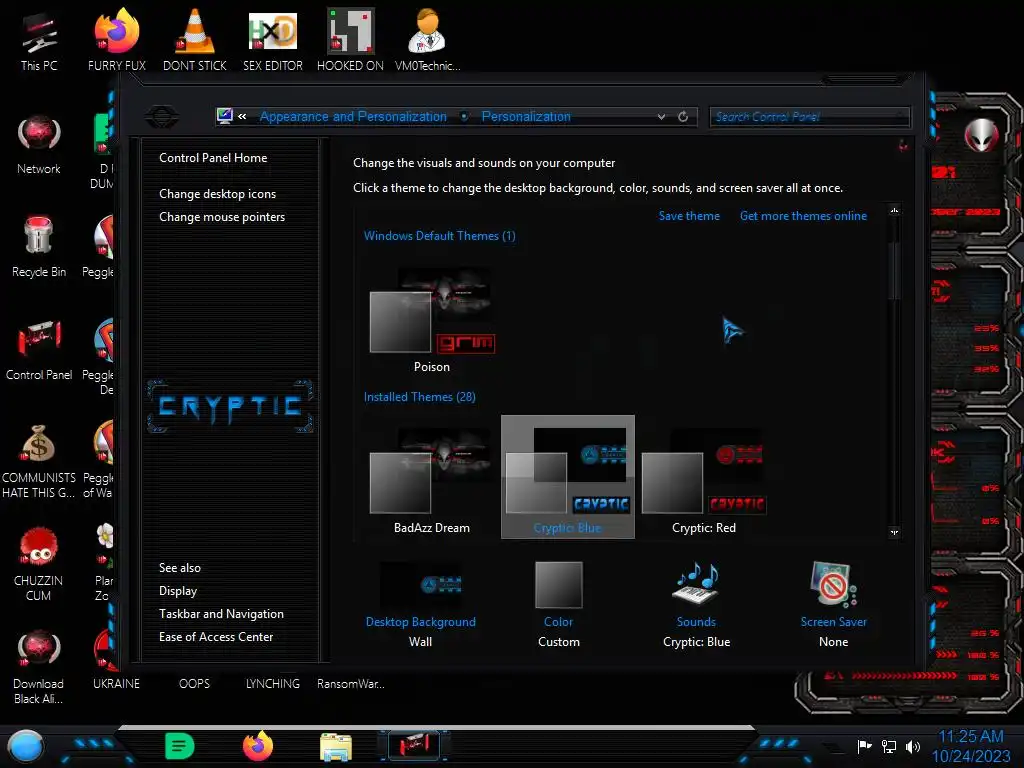Click the RansomWar... desktop label
The image size is (1024, 768).
pos(351,684)
